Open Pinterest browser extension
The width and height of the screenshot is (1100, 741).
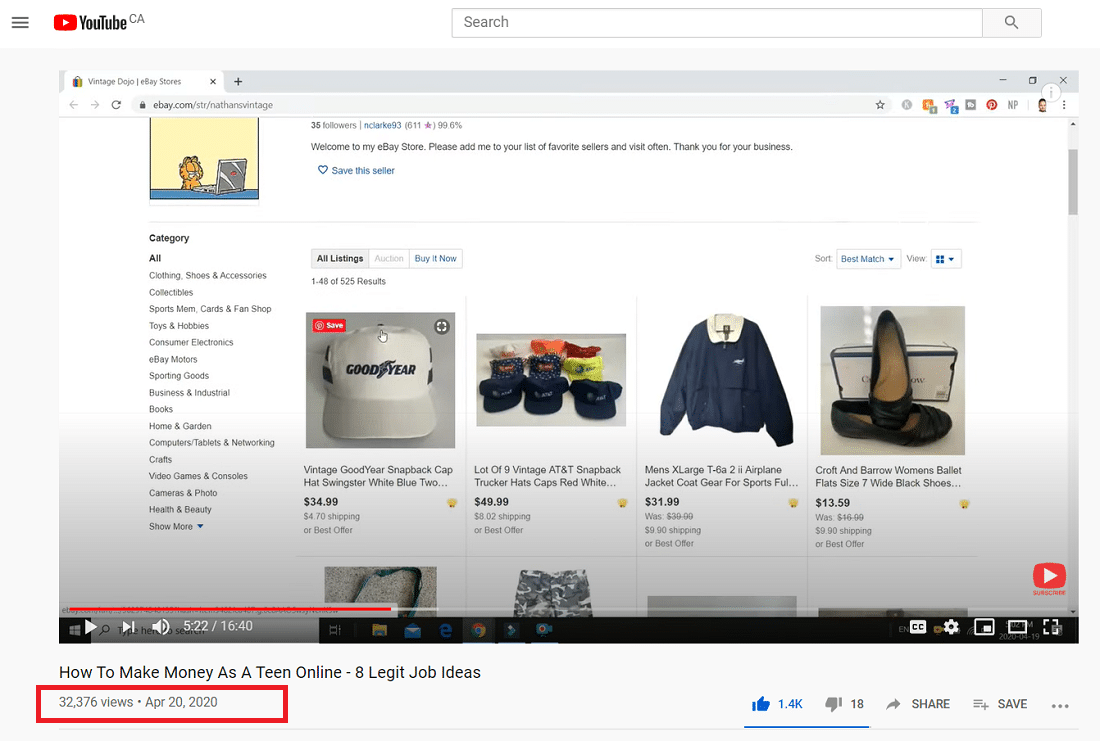991,105
